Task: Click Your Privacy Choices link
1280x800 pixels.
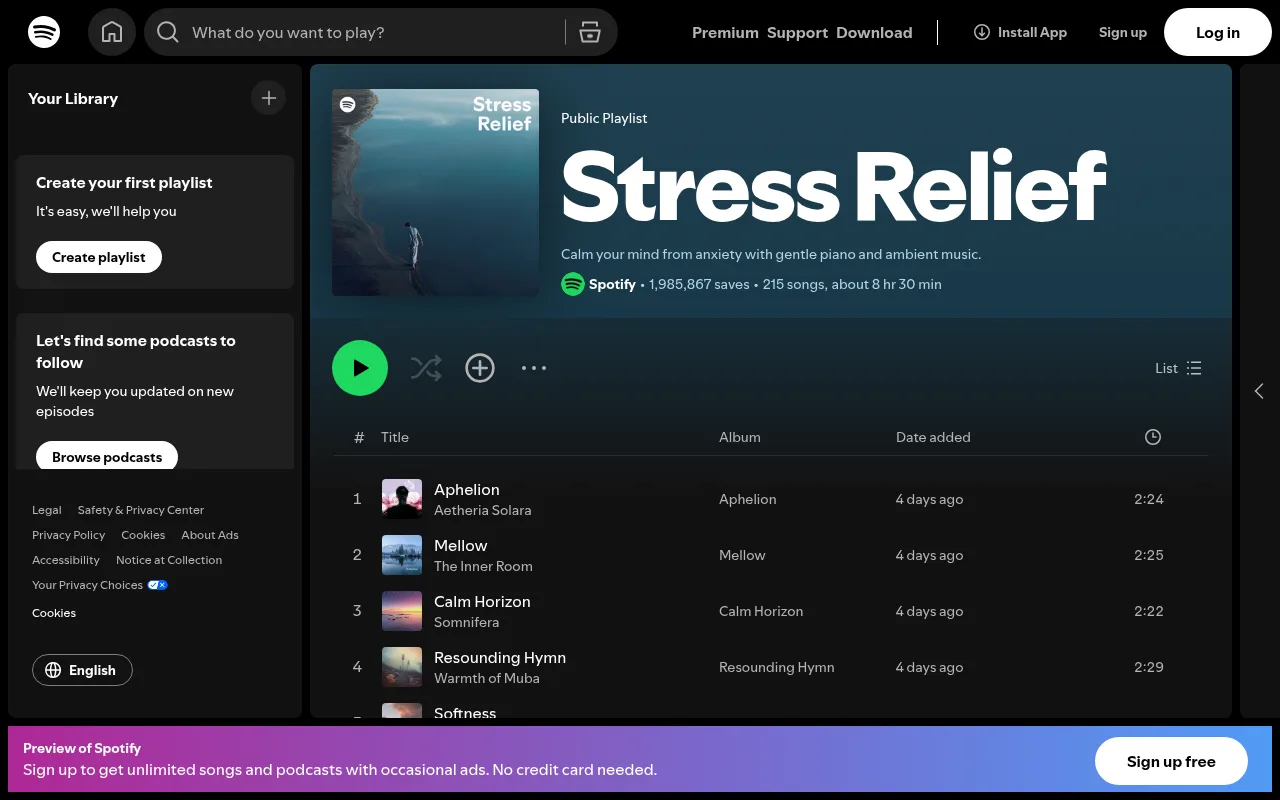Action: coord(100,585)
